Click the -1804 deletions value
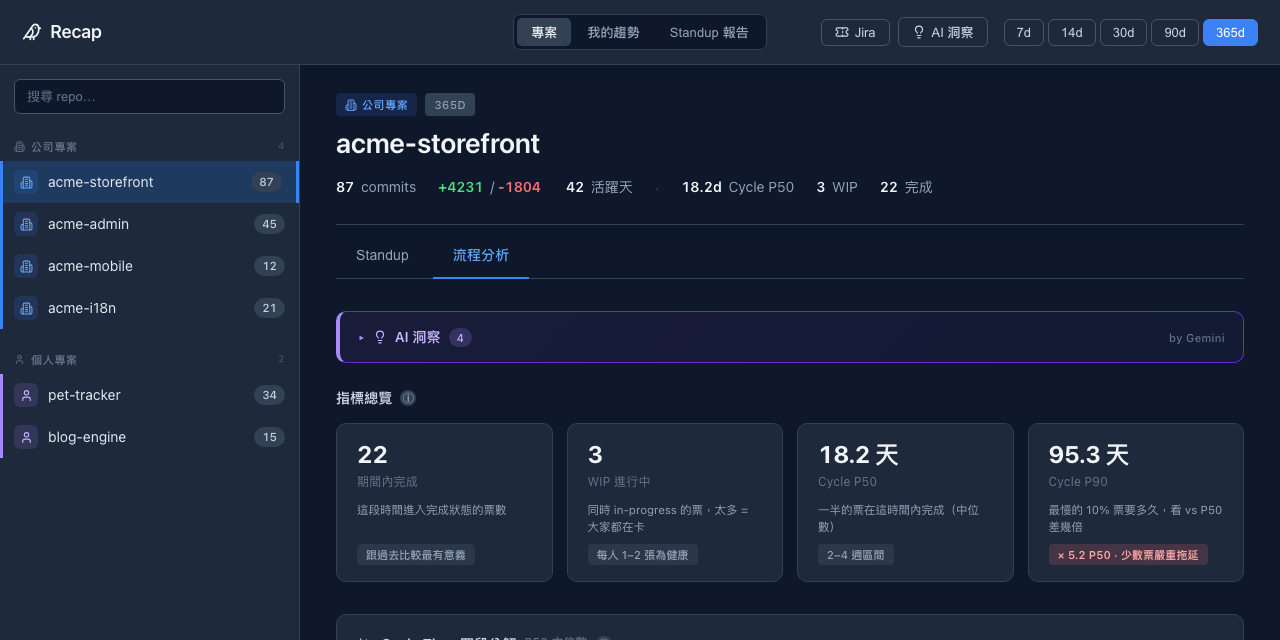Screen dimensions: 1280x640 519,187
